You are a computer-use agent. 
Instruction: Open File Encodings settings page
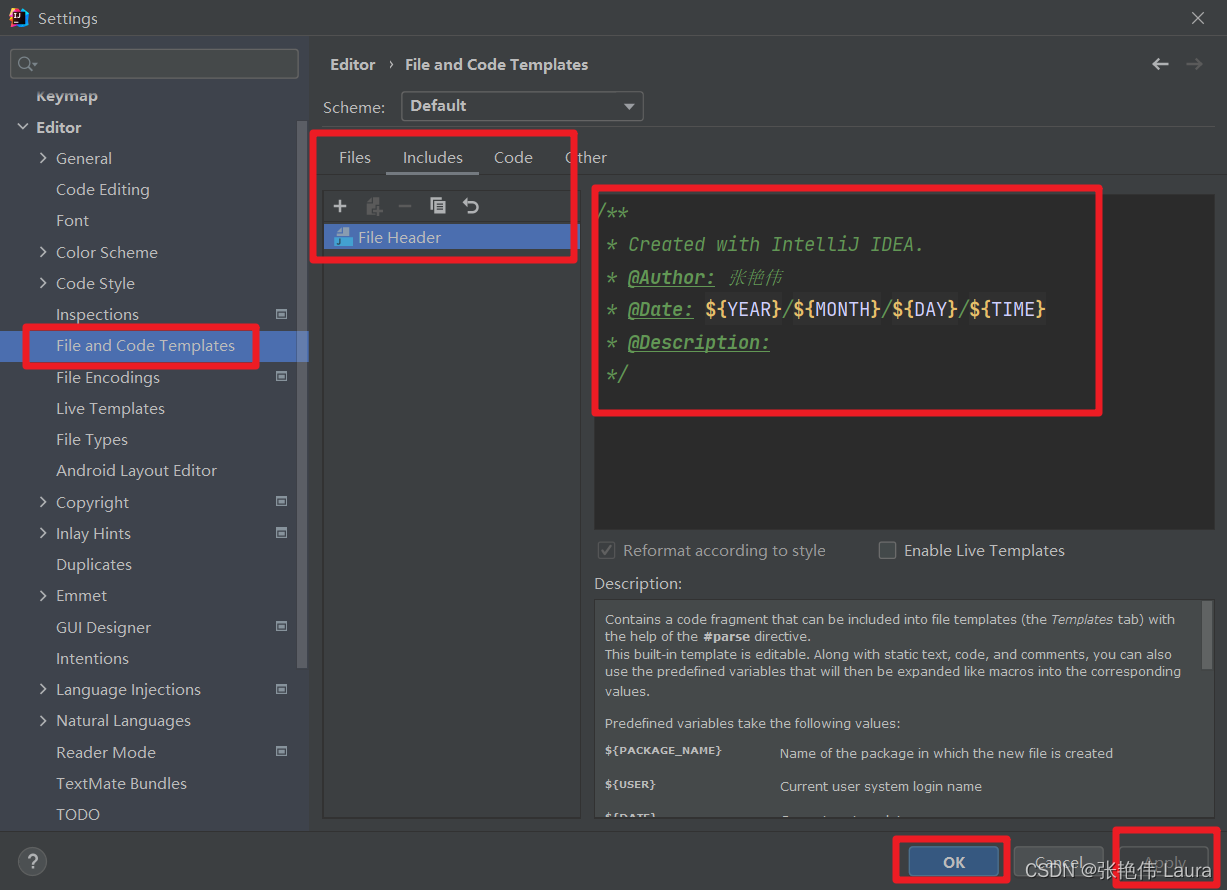(108, 377)
